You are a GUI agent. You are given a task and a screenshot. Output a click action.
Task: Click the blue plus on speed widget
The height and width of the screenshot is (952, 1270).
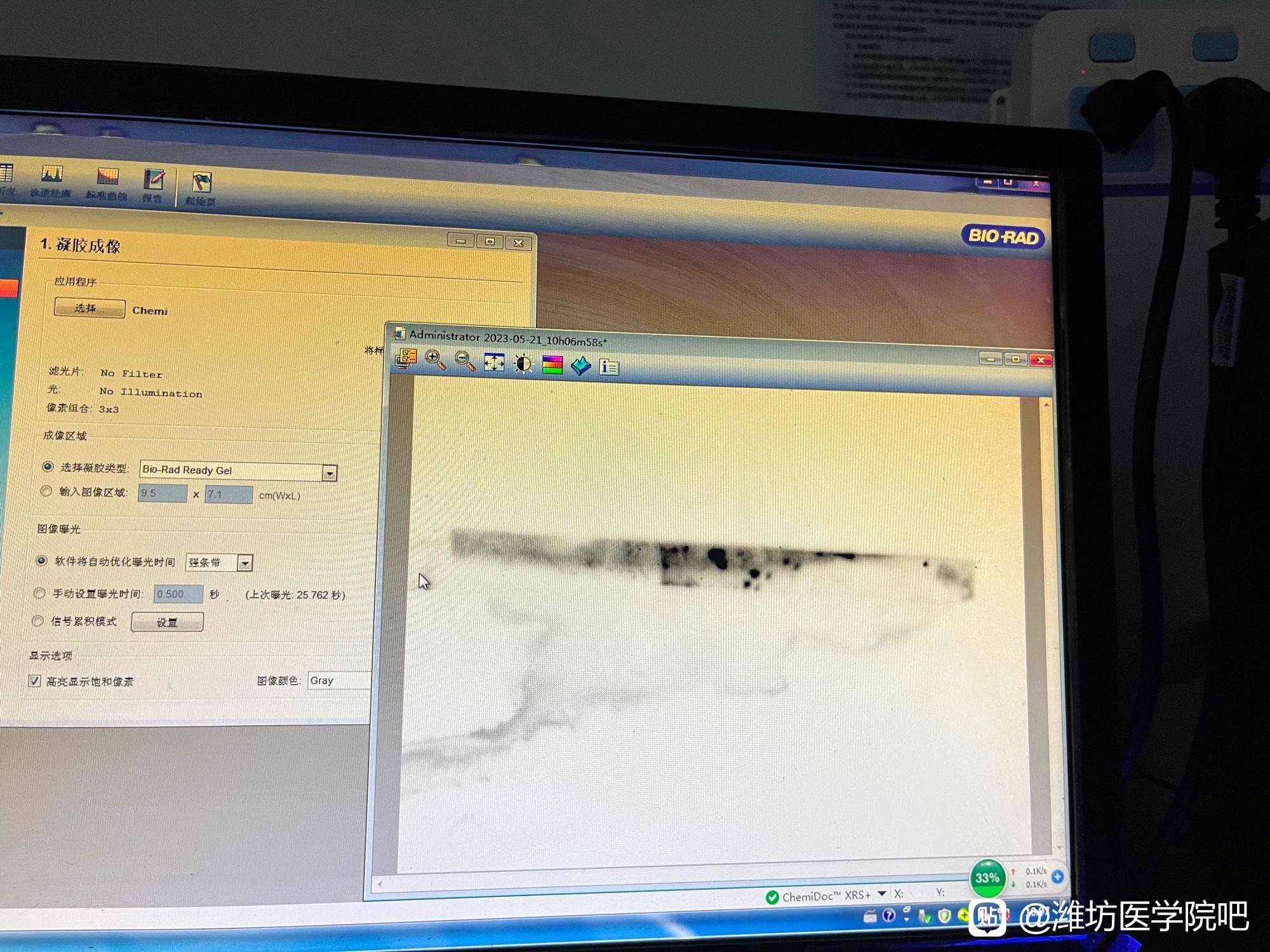click(1057, 876)
